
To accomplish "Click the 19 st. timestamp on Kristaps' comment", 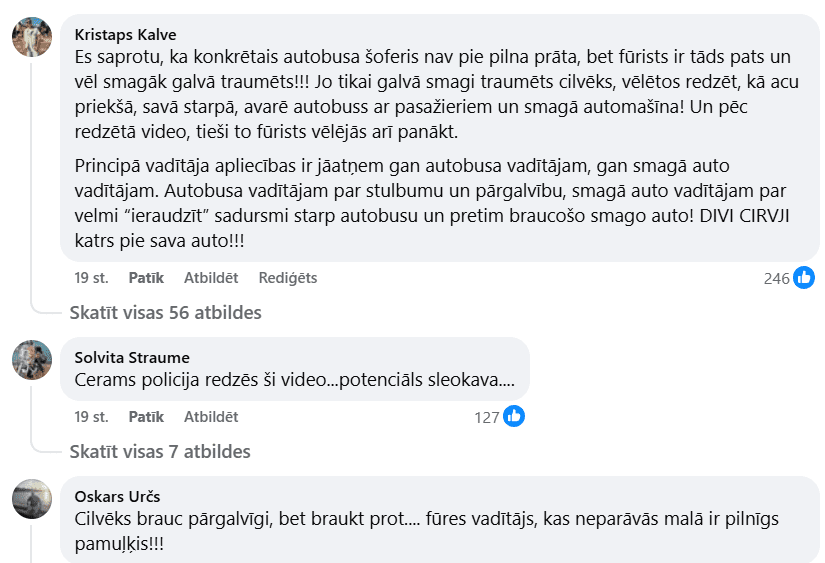I will [x=91, y=278].
